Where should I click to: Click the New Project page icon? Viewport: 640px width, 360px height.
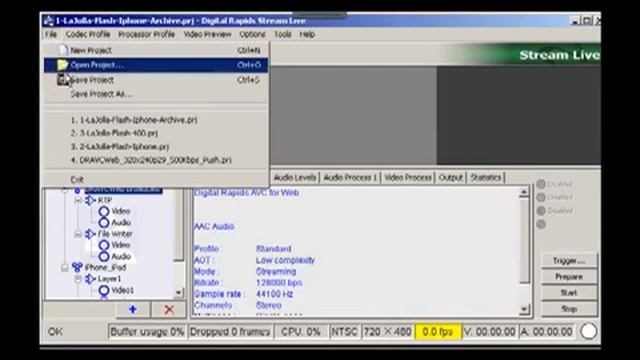click(x=63, y=50)
